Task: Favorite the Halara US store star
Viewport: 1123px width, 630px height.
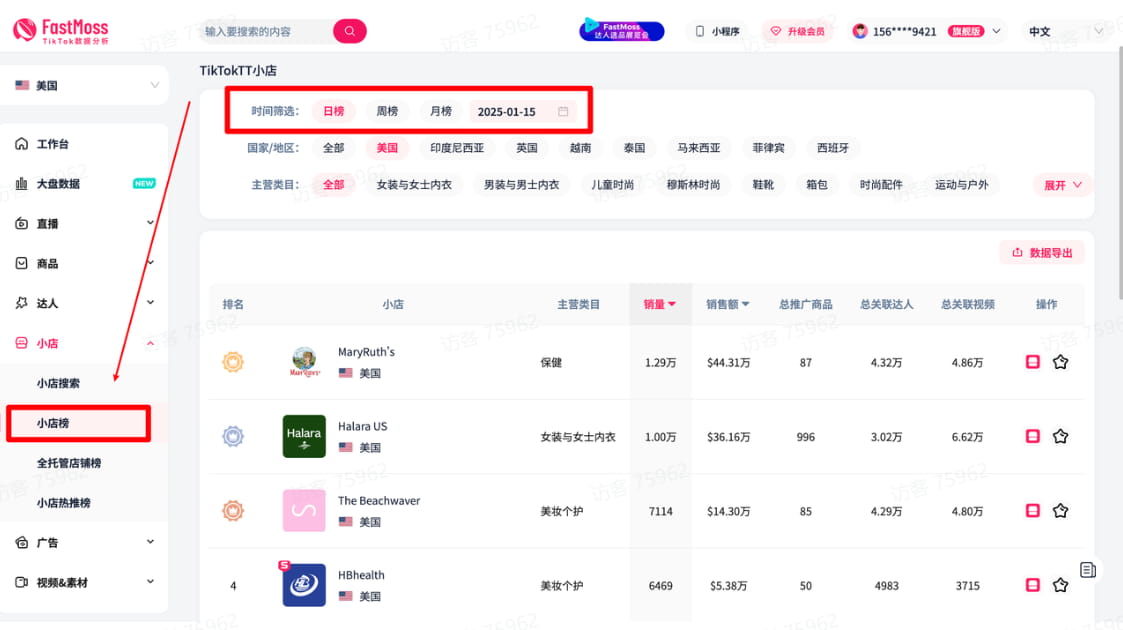Action: 1060,436
